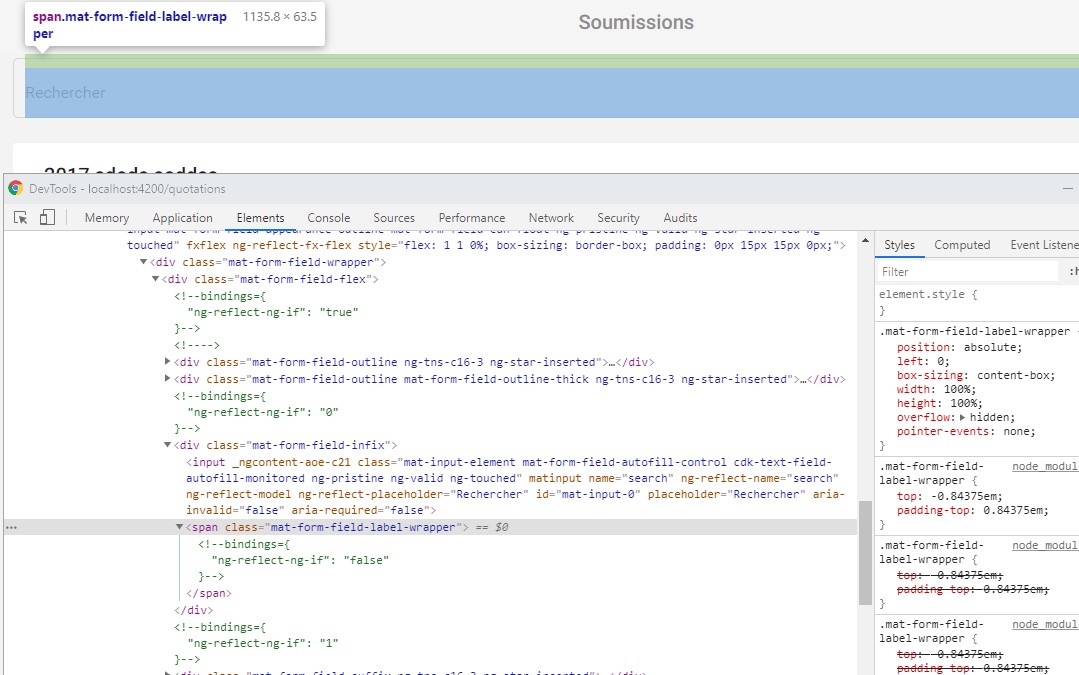Open the Console tab
Viewport: 1079px width, 675px height.
pos(328,217)
